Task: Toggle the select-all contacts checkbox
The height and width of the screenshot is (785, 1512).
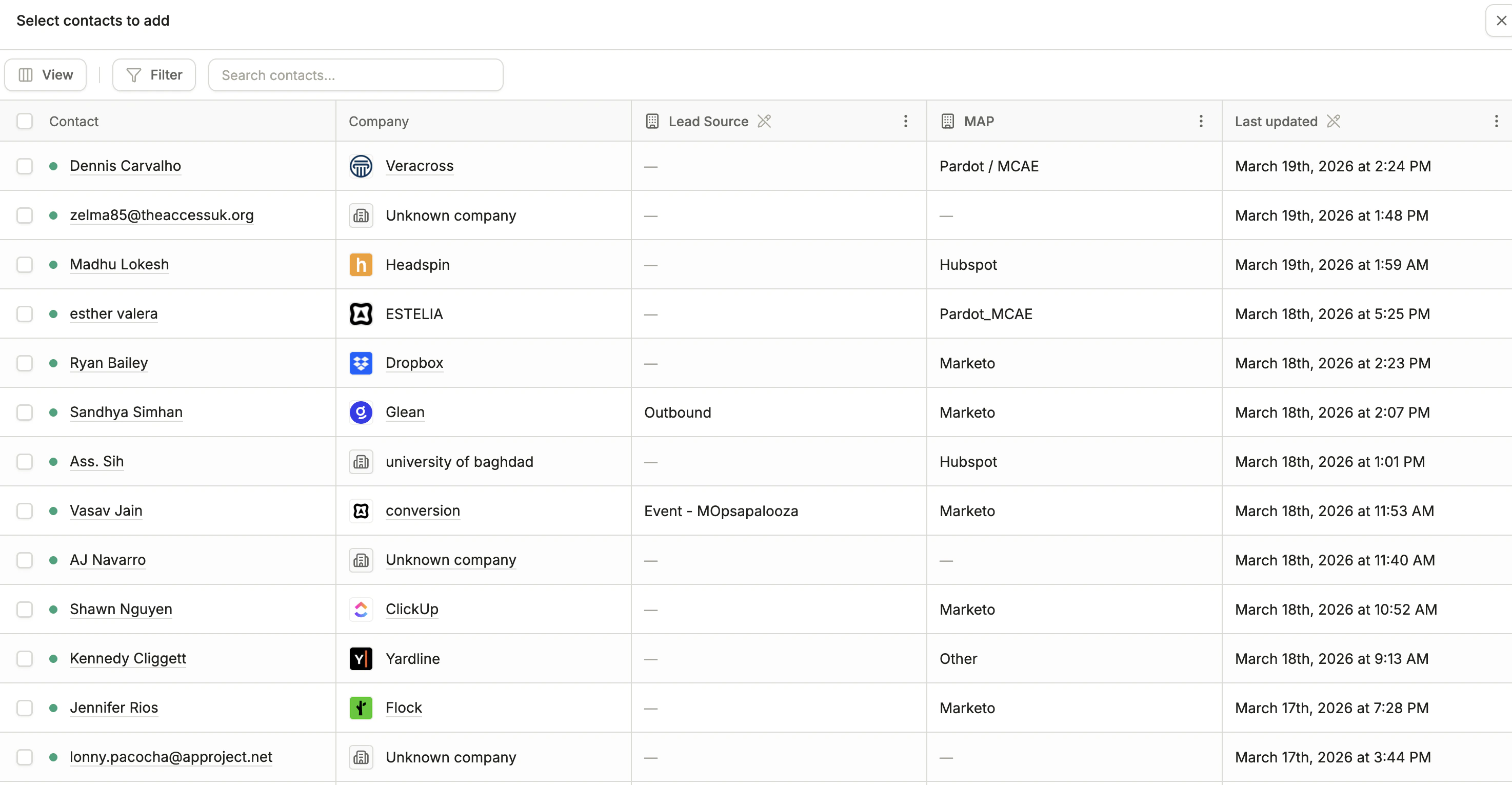Action: pos(25,122)
